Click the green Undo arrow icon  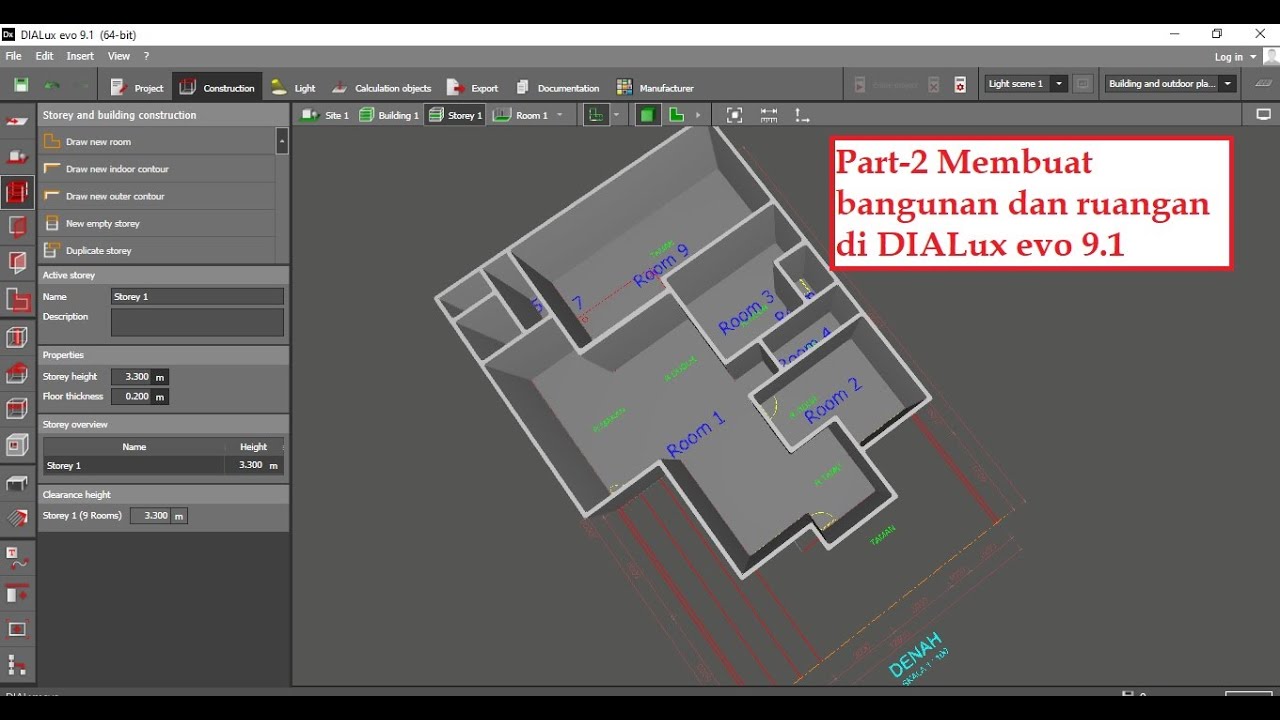tap(51, 86)
